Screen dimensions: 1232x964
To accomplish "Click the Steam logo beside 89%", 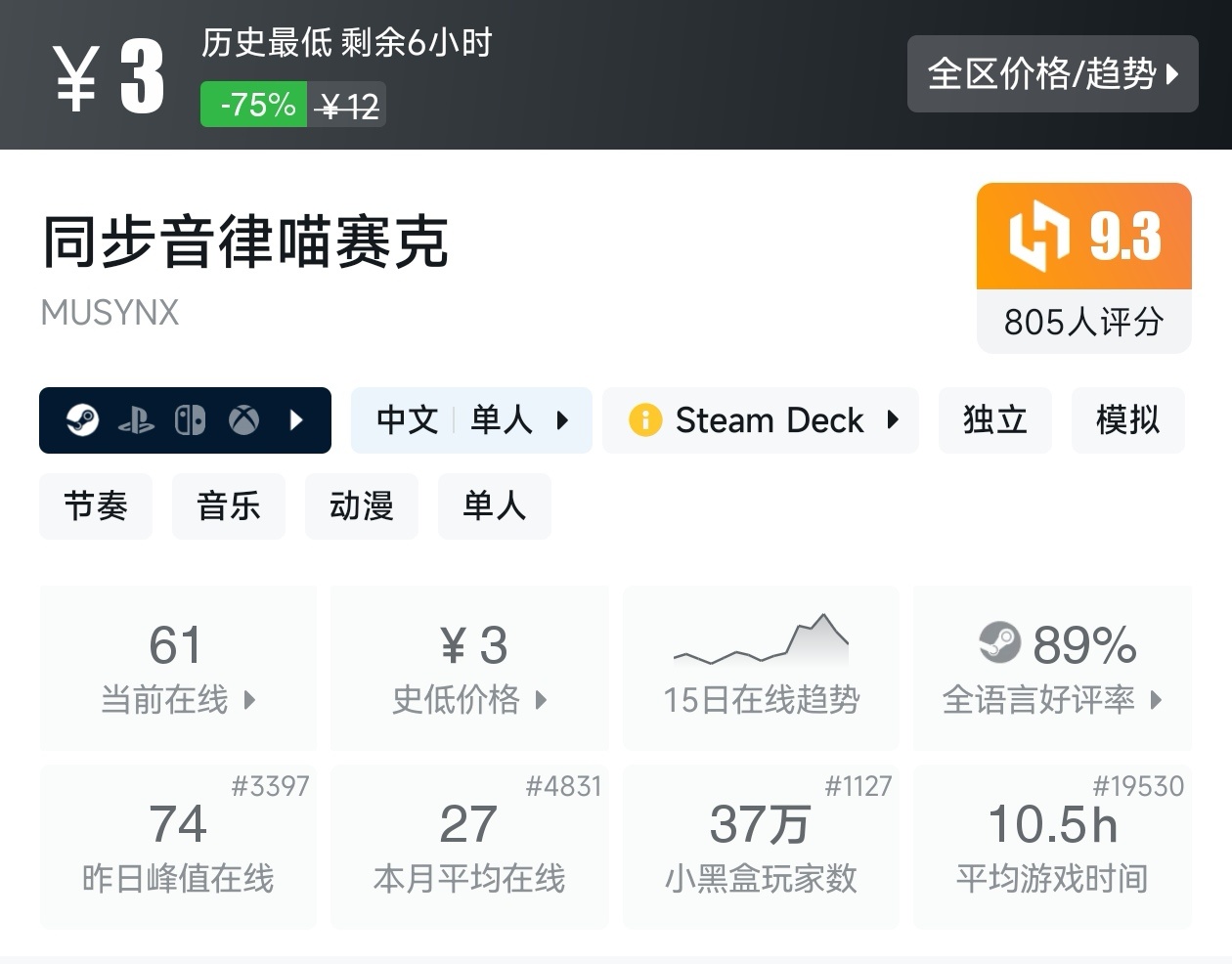I will (x=999, y=643).
